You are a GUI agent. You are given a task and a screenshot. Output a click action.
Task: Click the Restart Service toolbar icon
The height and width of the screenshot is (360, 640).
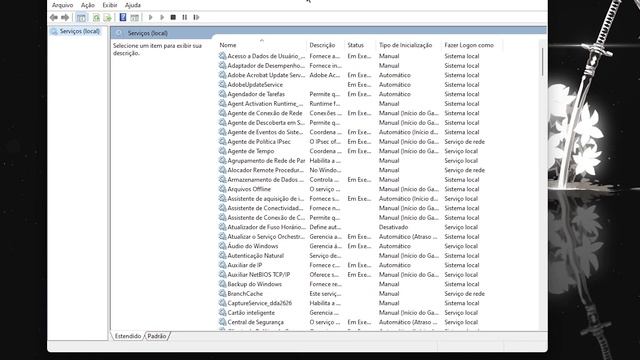196,17
